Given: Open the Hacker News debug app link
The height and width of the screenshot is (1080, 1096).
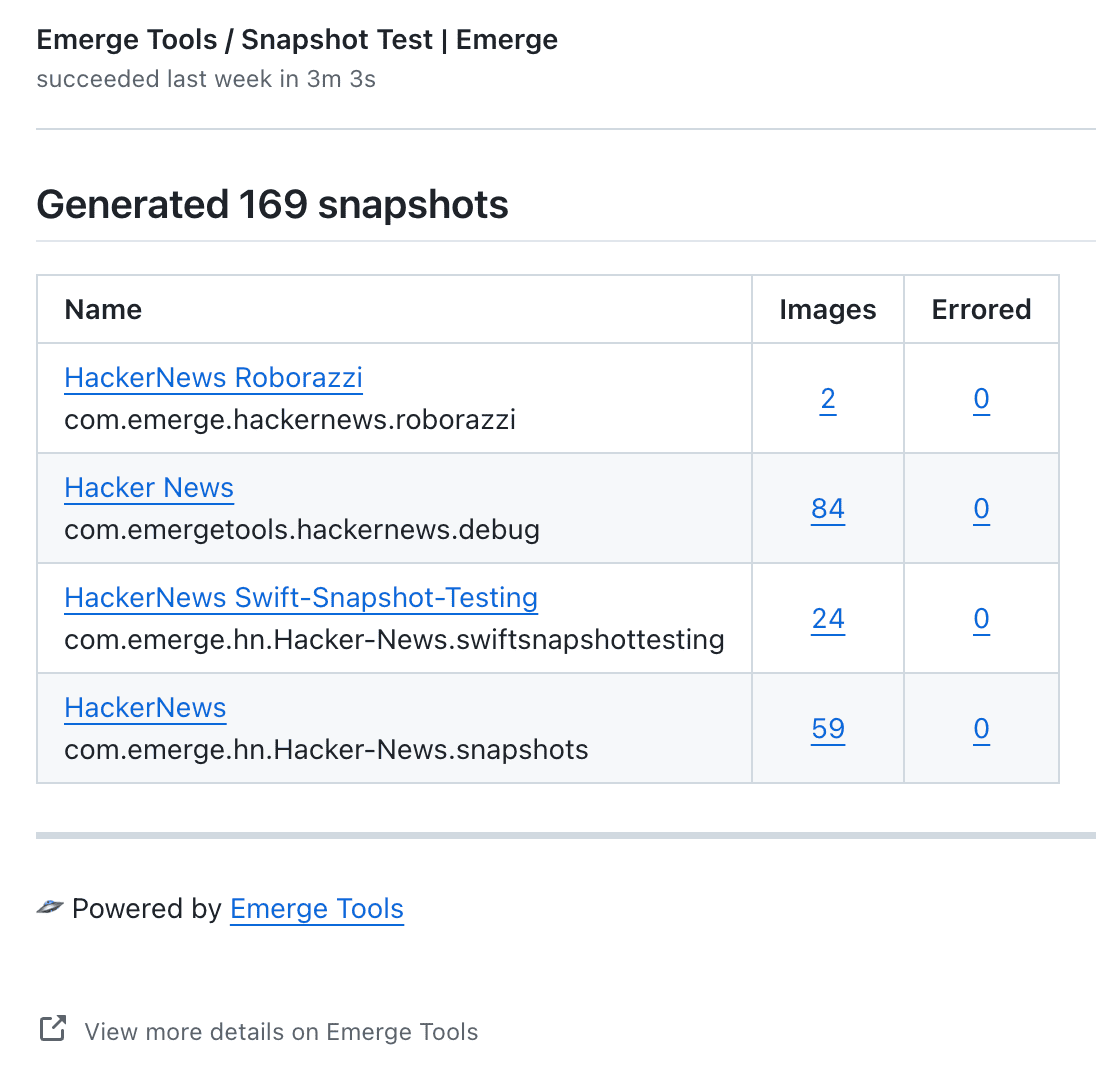Looking at the screenshot, I should pos(148,488).
